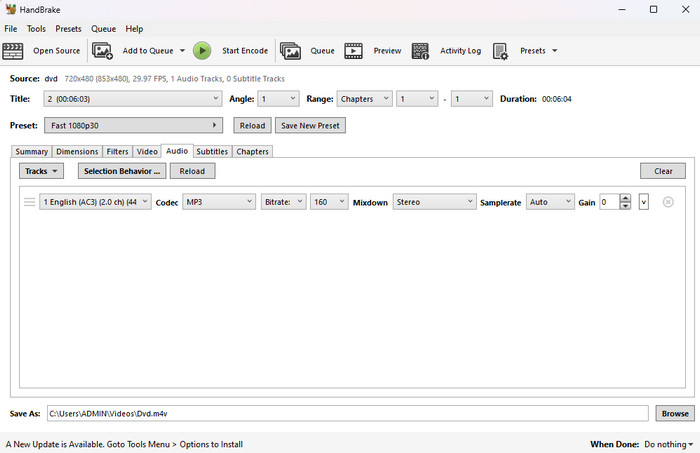This screenshot has height=453, width=700.
Task: Open the Bitrate mode dropdown
Action: (x=283, y=202)
